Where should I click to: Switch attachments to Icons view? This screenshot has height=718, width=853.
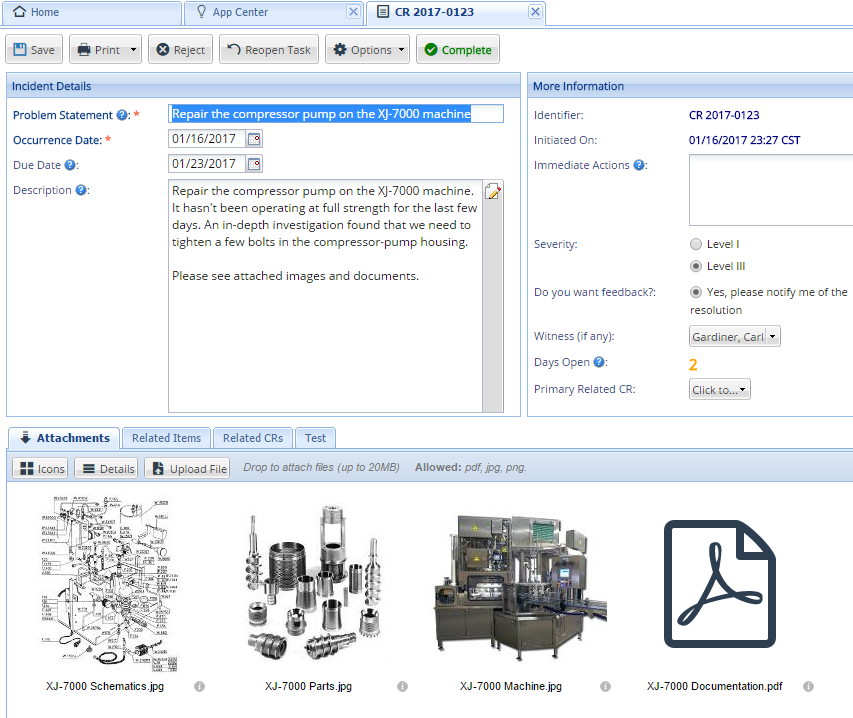point(40,468)
